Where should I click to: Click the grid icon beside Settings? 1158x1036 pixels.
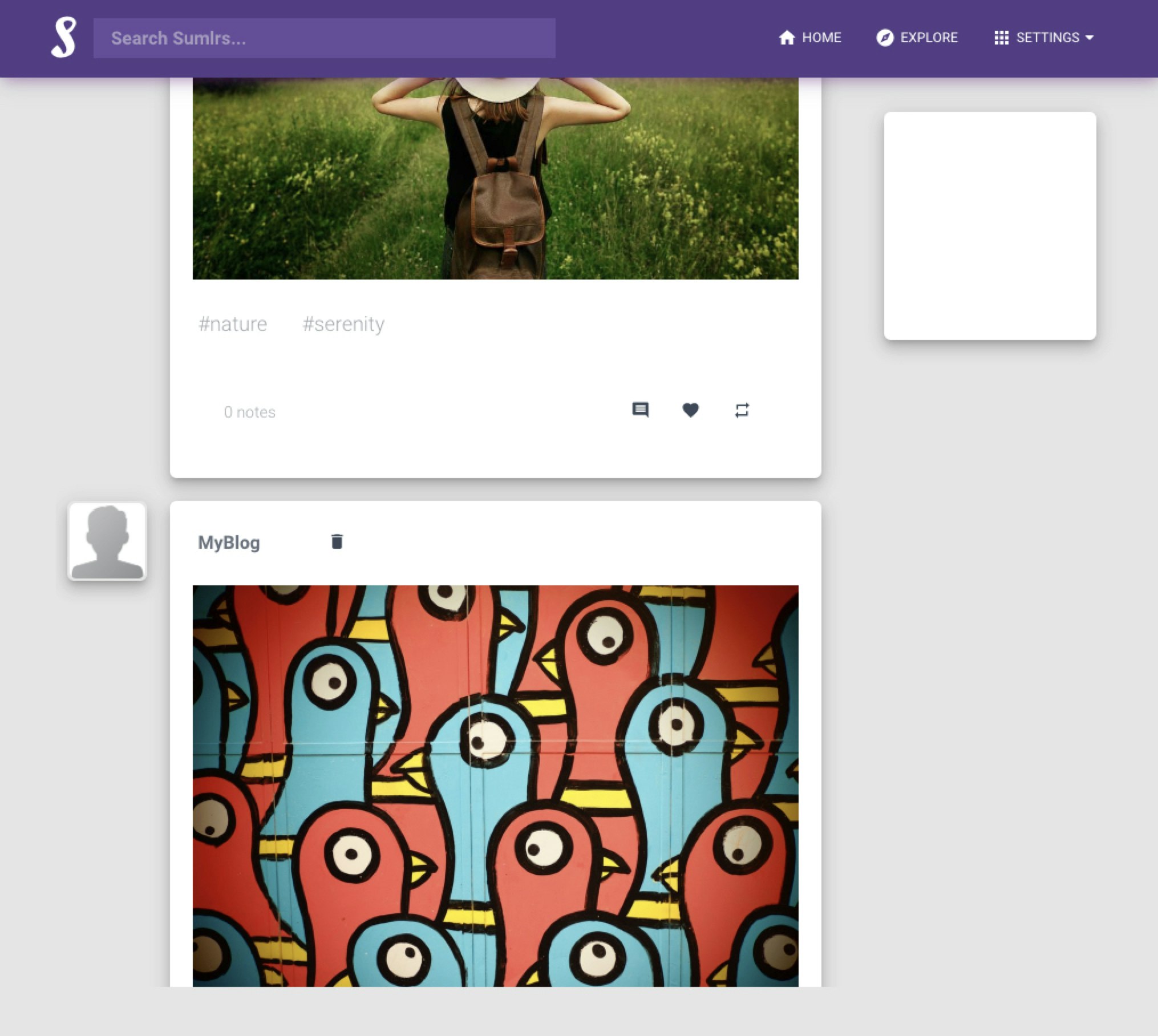1002,38
